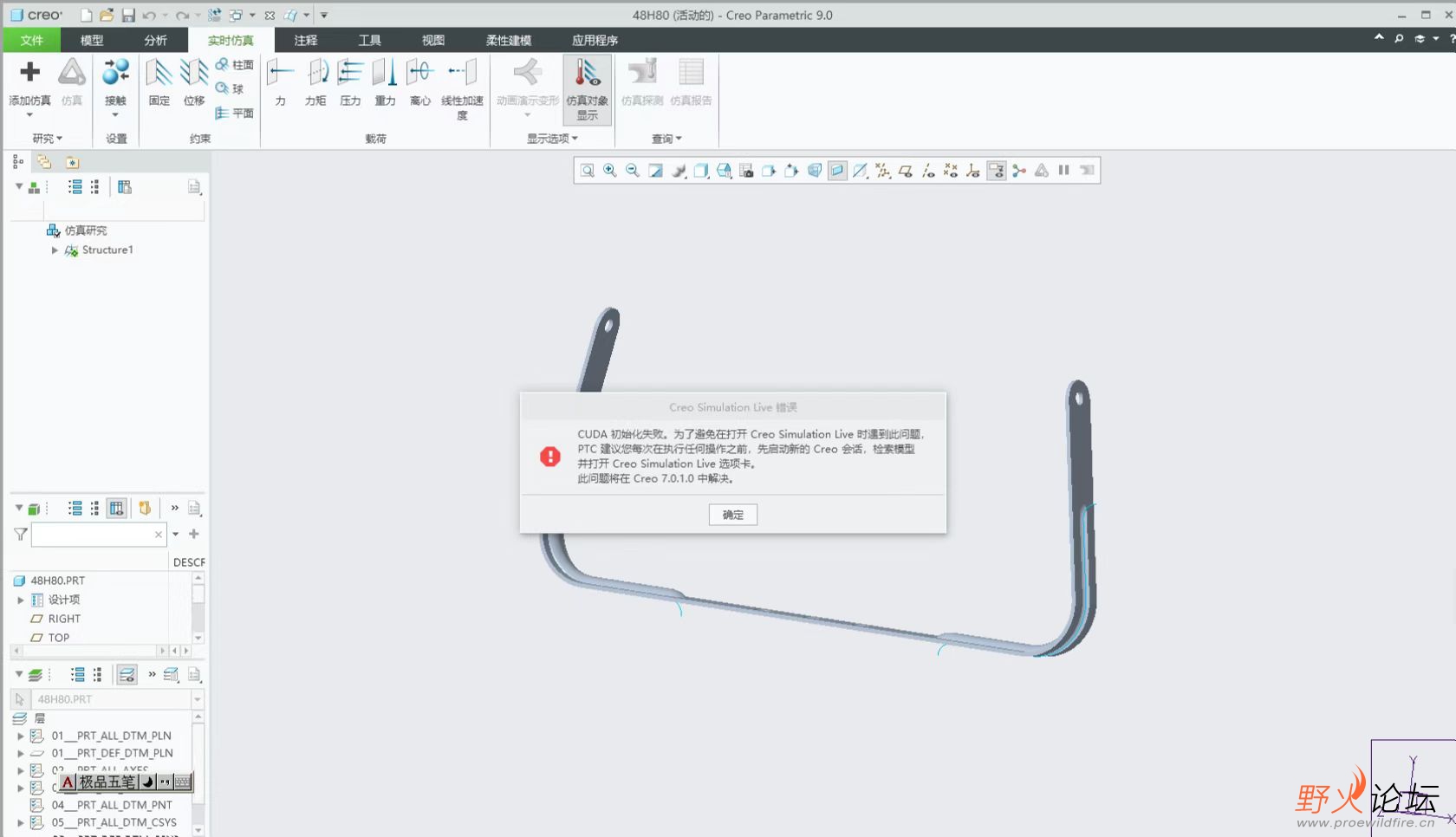Expand the 显示选项 group dropdown
The width and height of the screenshot is (1456, 837).
(552, 139)
